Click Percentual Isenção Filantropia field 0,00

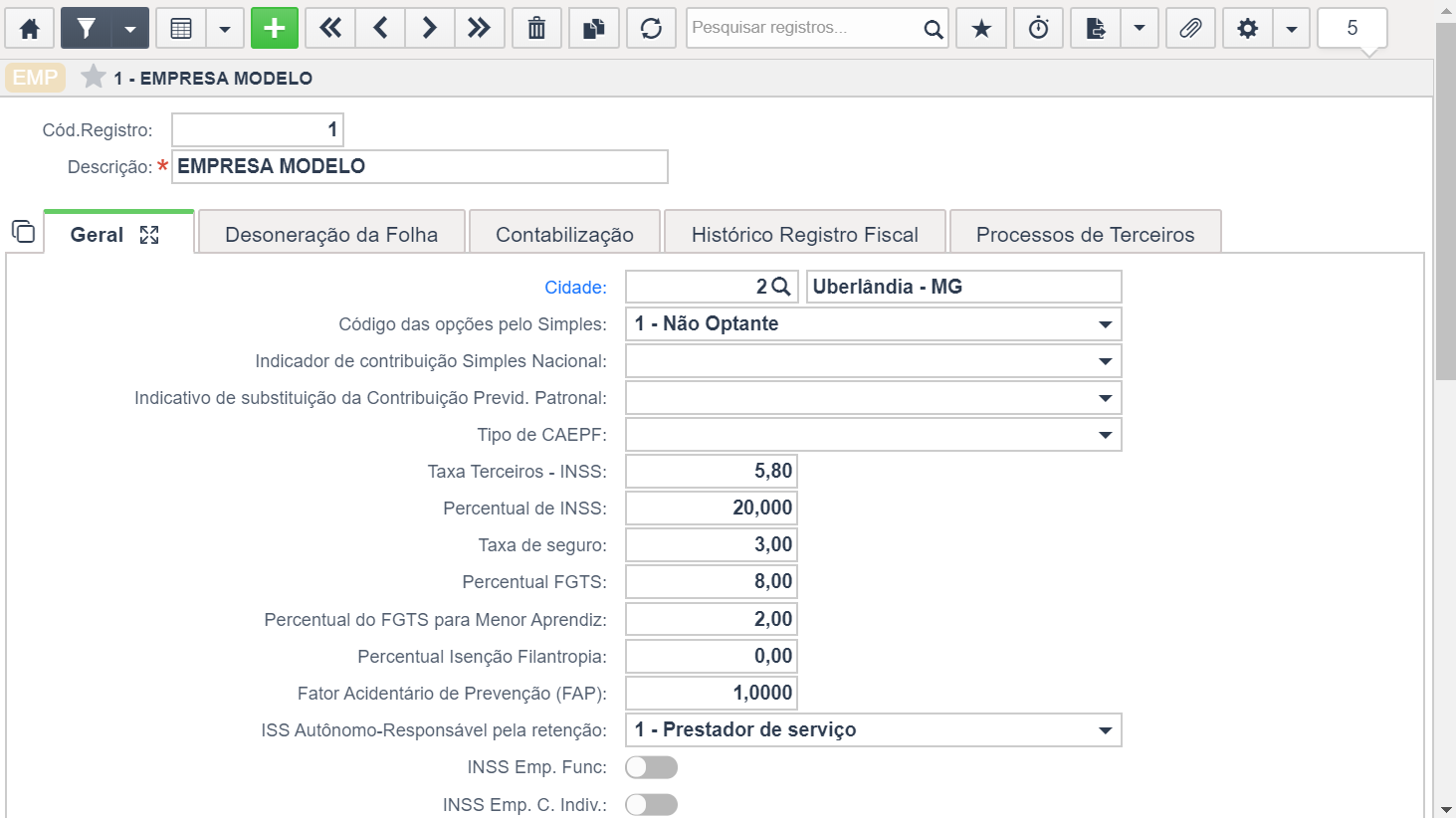tap(712, 656)
